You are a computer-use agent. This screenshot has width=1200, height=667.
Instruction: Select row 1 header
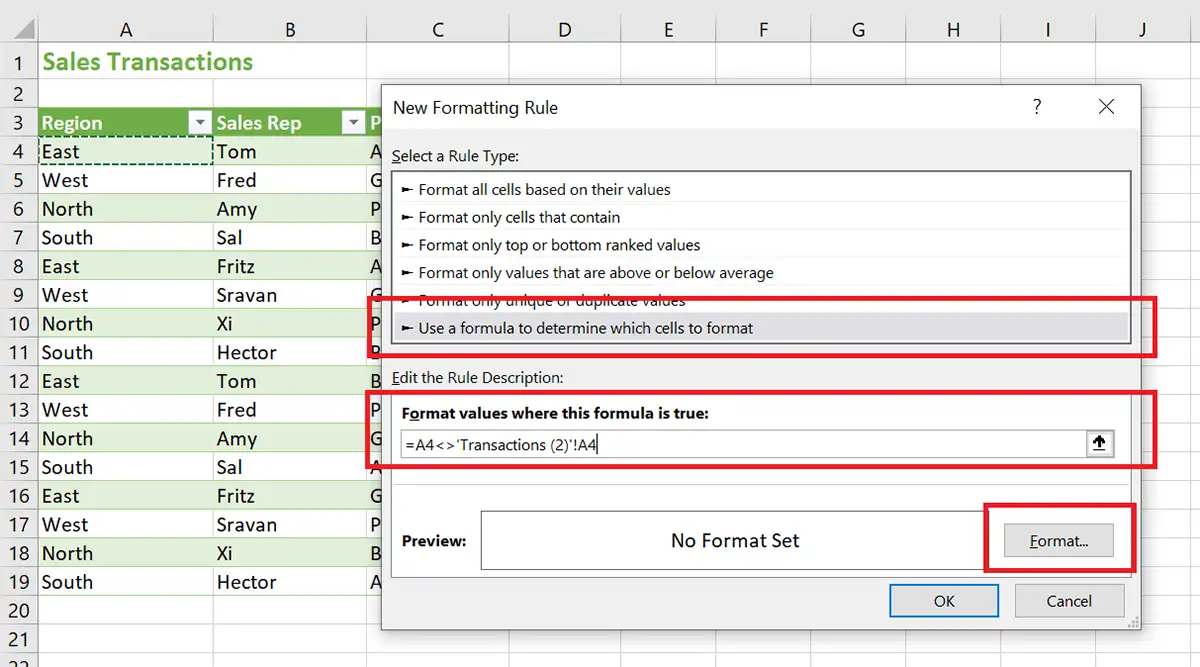(19, 63)
